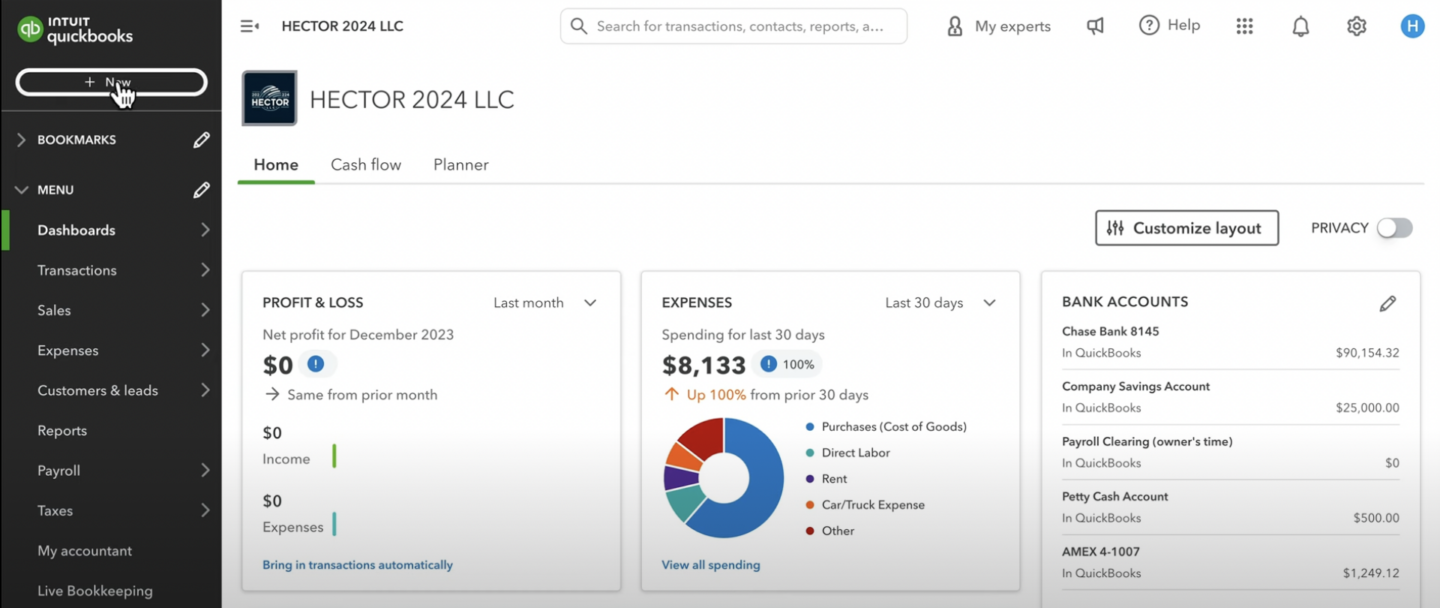
Task: Open Expenses in the sidebar
Action: coord(68,350)
